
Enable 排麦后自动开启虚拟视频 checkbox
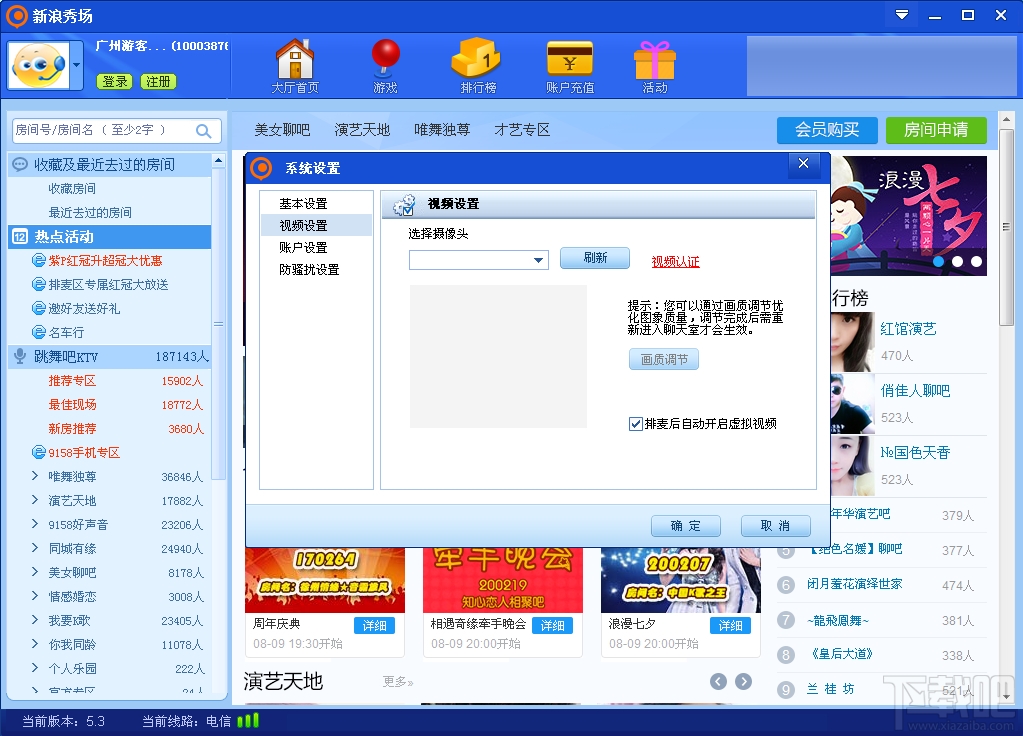click(636, 423)
